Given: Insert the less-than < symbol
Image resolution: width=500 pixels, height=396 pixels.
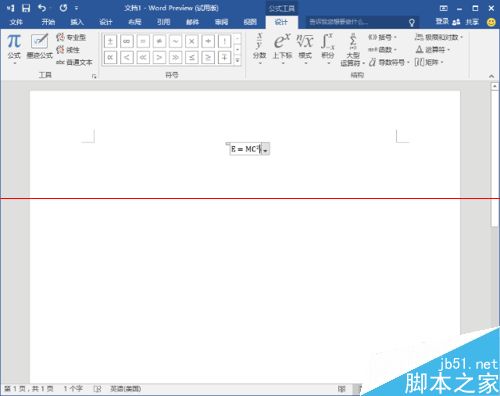Looking at the screenshot, I should [126, 57].
